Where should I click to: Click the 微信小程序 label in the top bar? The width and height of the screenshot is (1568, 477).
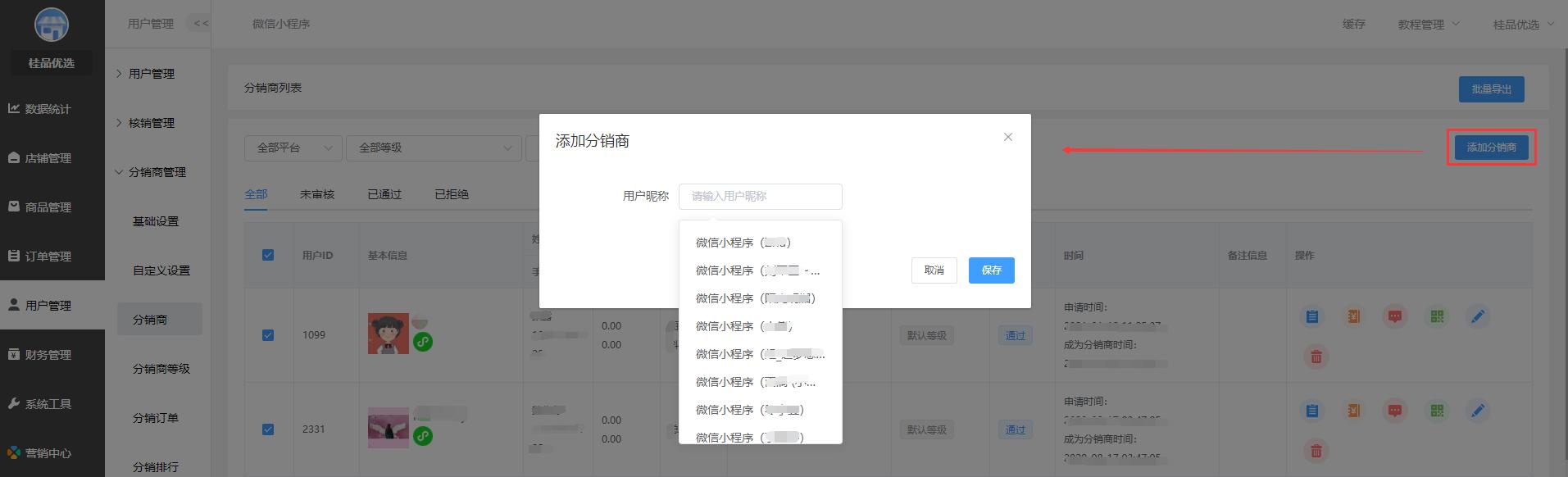pyautogui.click(x=281, y=24)
